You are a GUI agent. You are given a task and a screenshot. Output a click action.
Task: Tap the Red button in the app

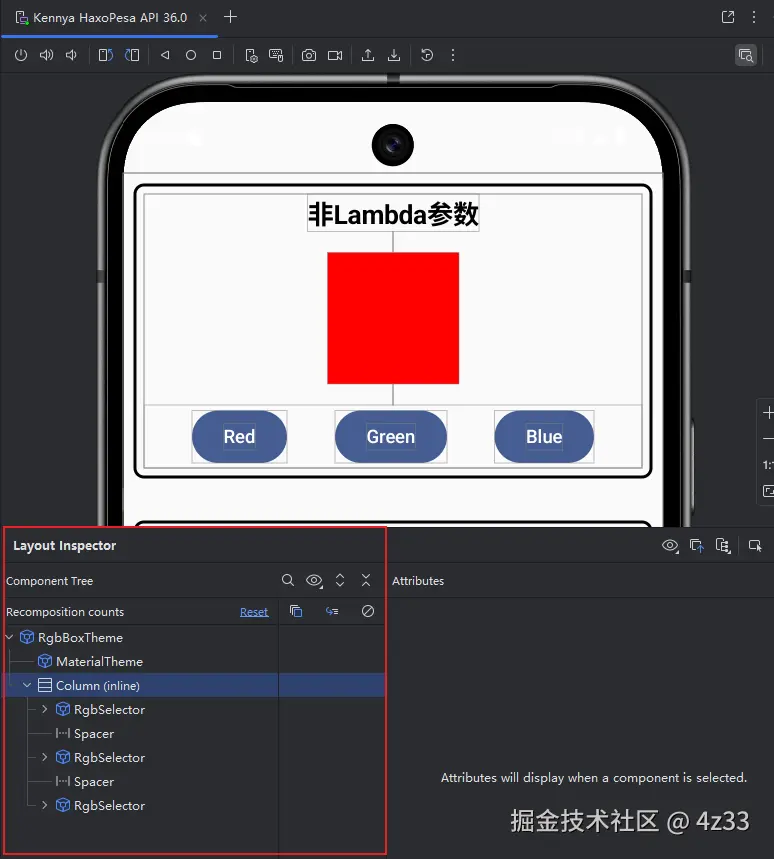tap(239, 437)
